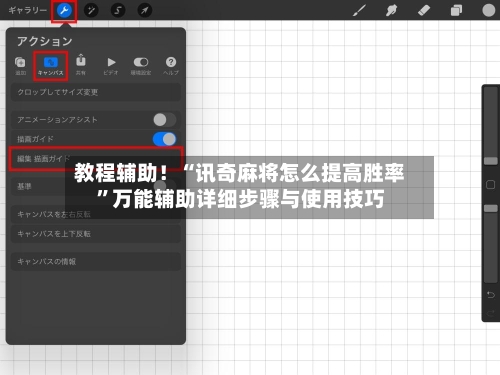Click the redo arrow in sidebar
The height and width of the screenshot is (375, 500).
click(x=491, y=313)
